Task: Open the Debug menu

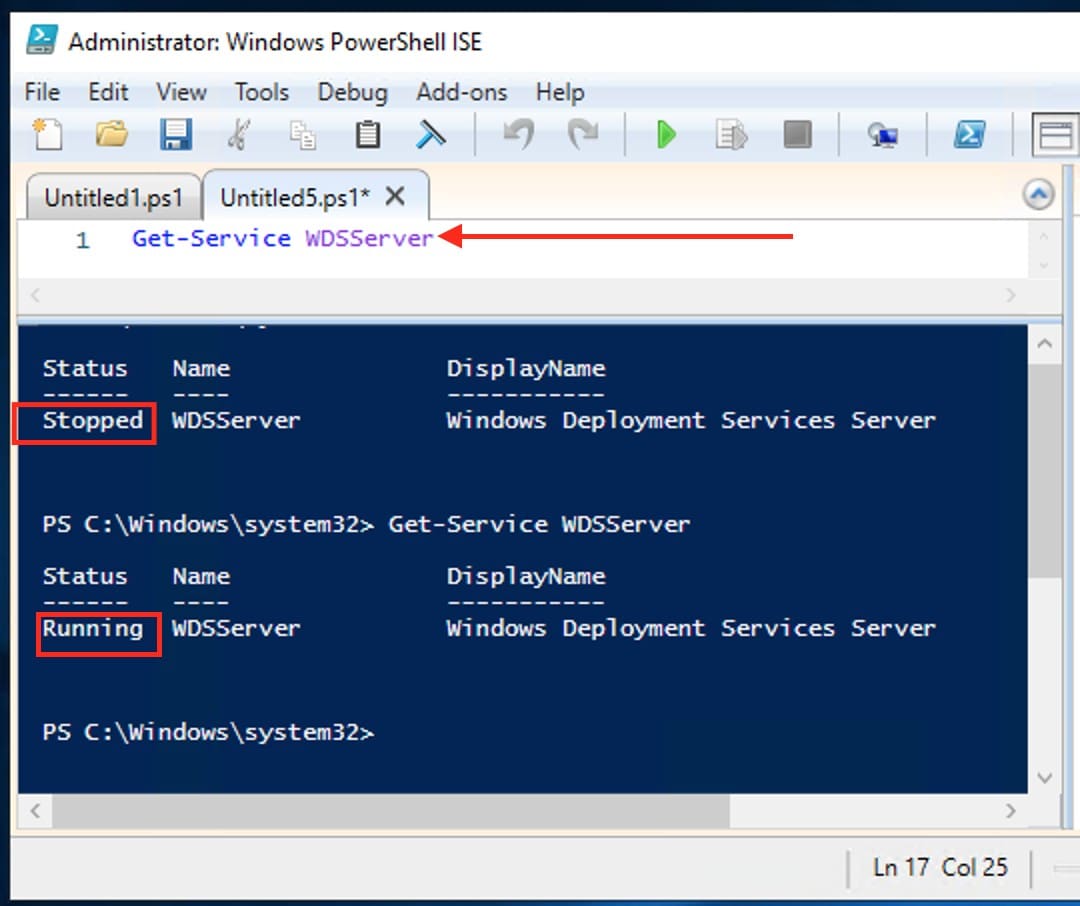Action: (x=352, y=92)
